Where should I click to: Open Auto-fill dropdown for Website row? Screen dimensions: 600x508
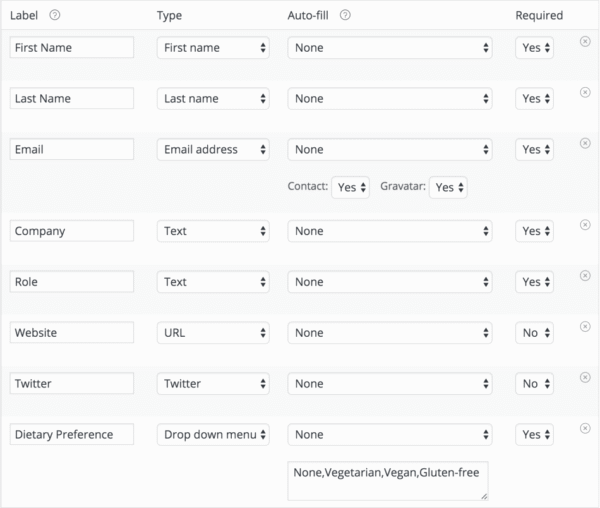click(390, 332)
